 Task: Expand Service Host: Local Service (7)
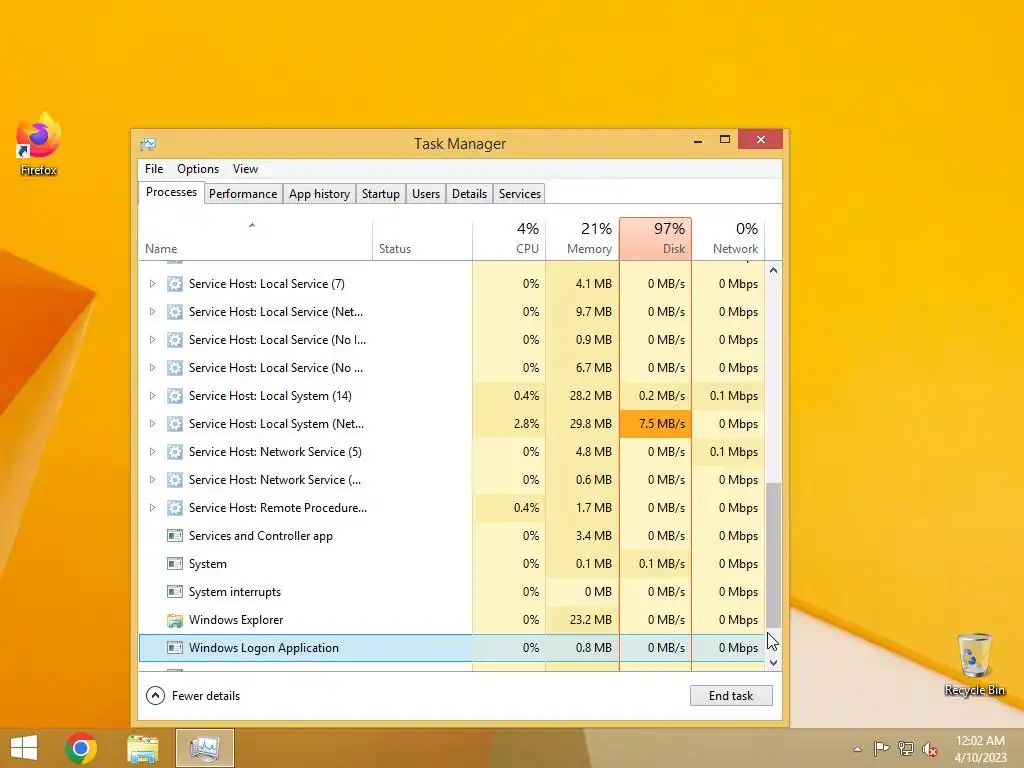click(x=152, y=283)
